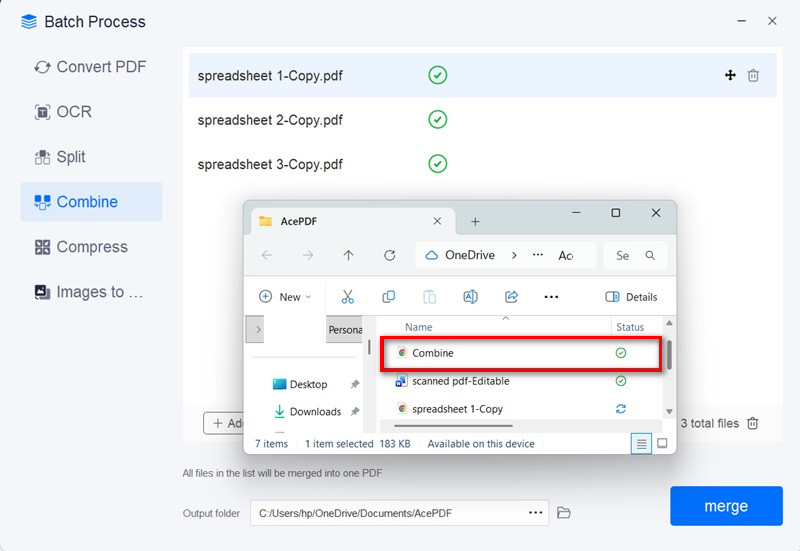
Task: Click the scroll down arrow in file list
Action: (669, 411)
